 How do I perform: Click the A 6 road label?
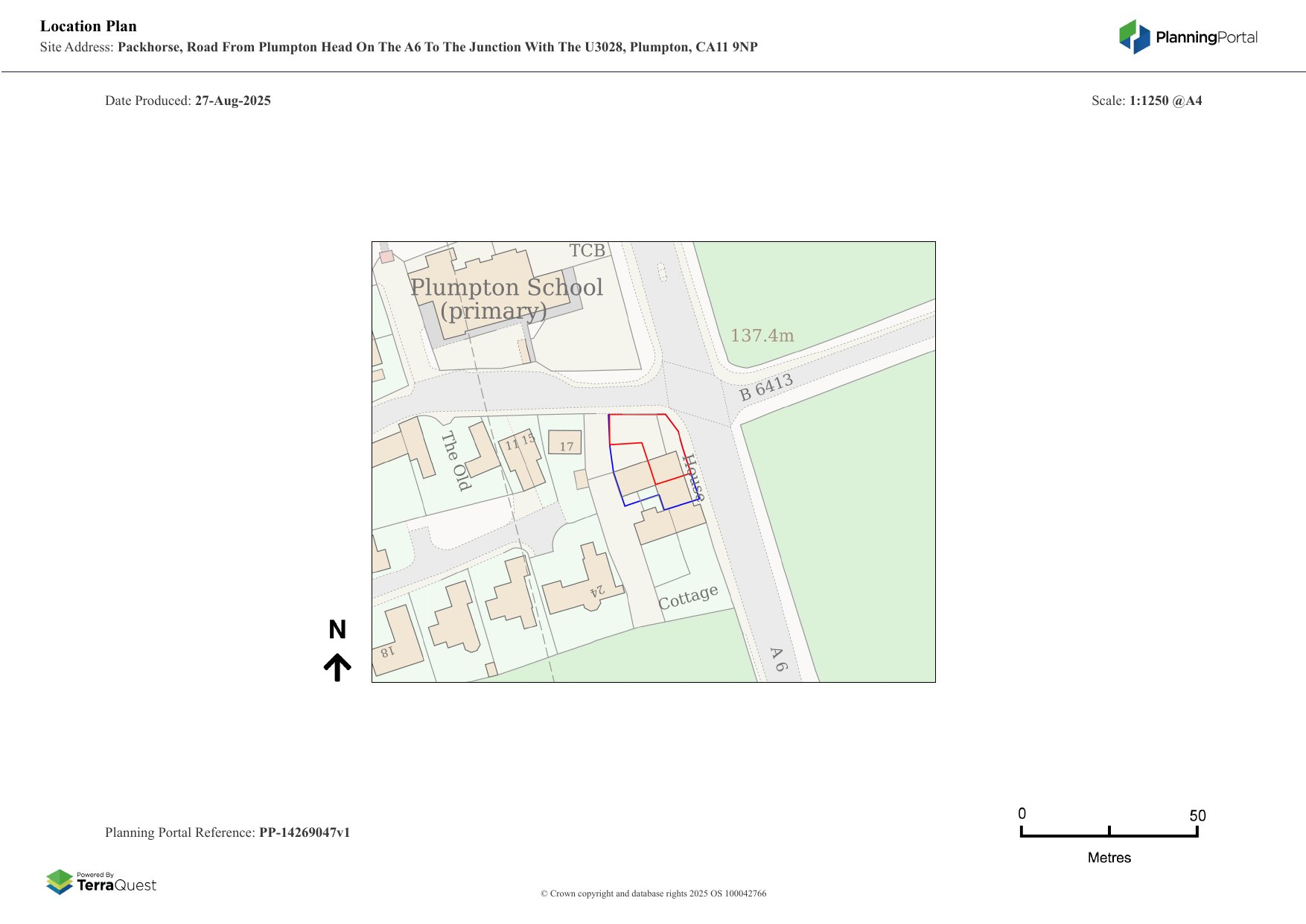click(x=777, y=659)
